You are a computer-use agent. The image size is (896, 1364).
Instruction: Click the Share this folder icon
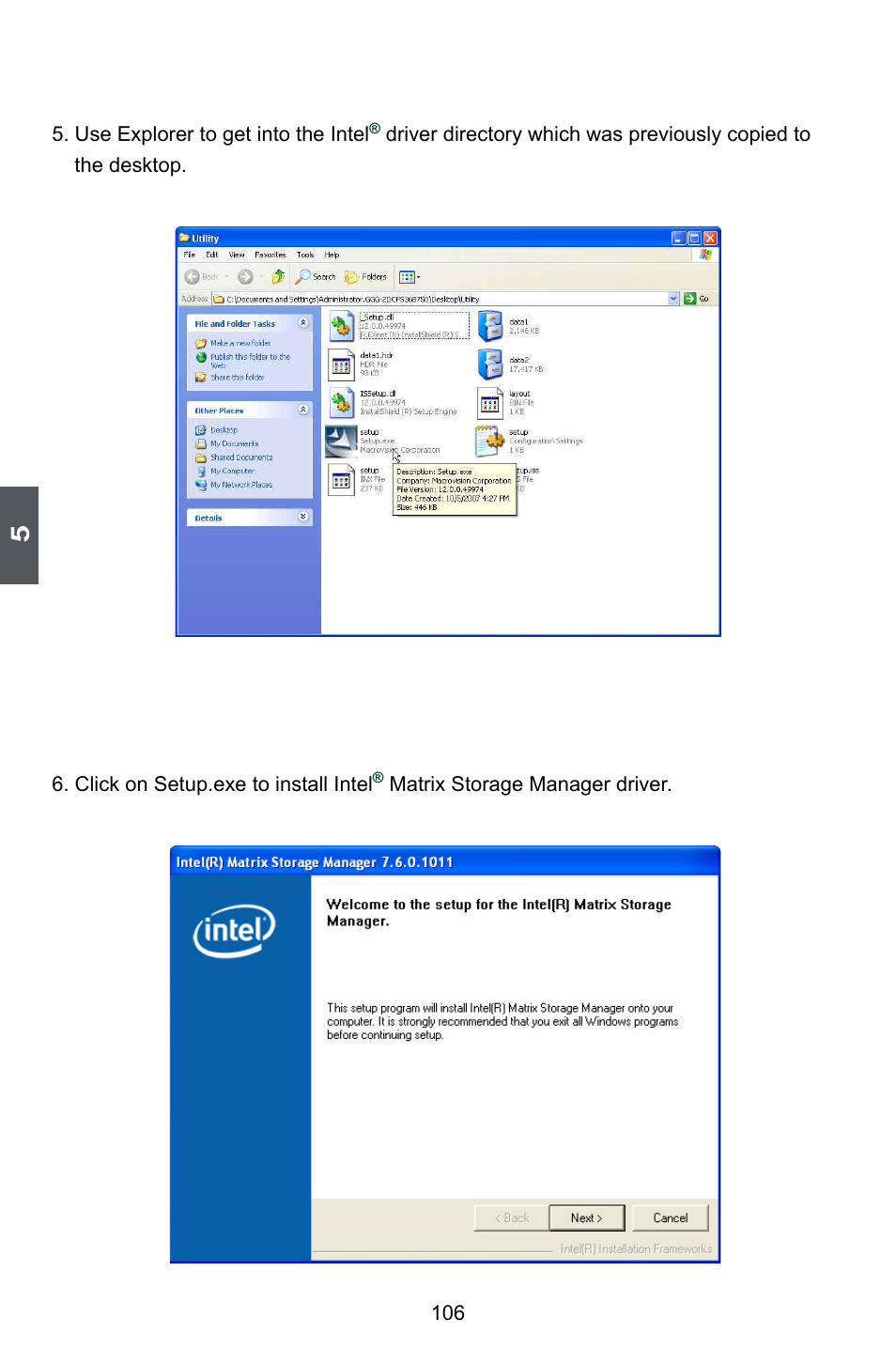(201, 377)
